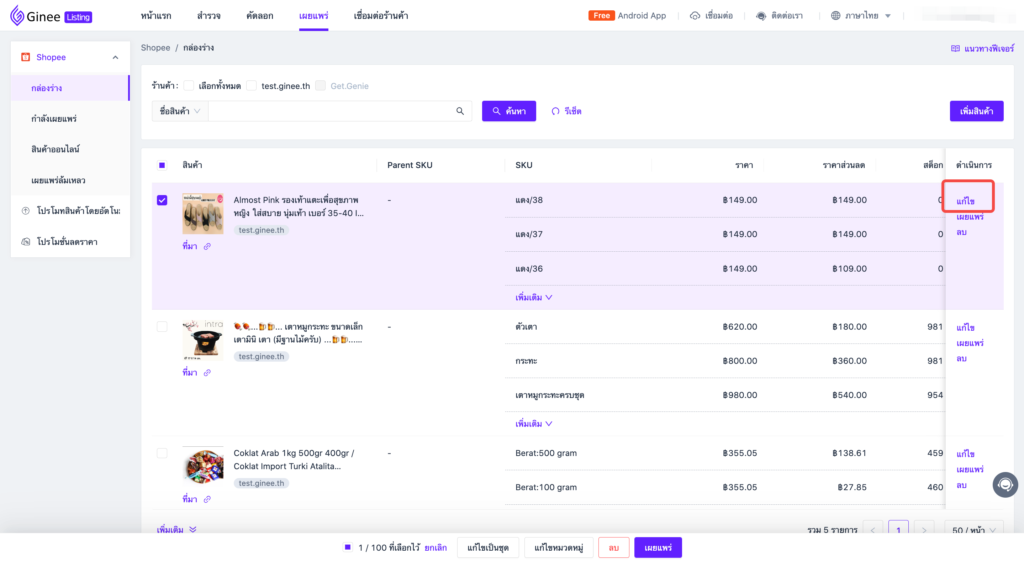
Task: Click the reset refresh icon
Action: point(555,111)
